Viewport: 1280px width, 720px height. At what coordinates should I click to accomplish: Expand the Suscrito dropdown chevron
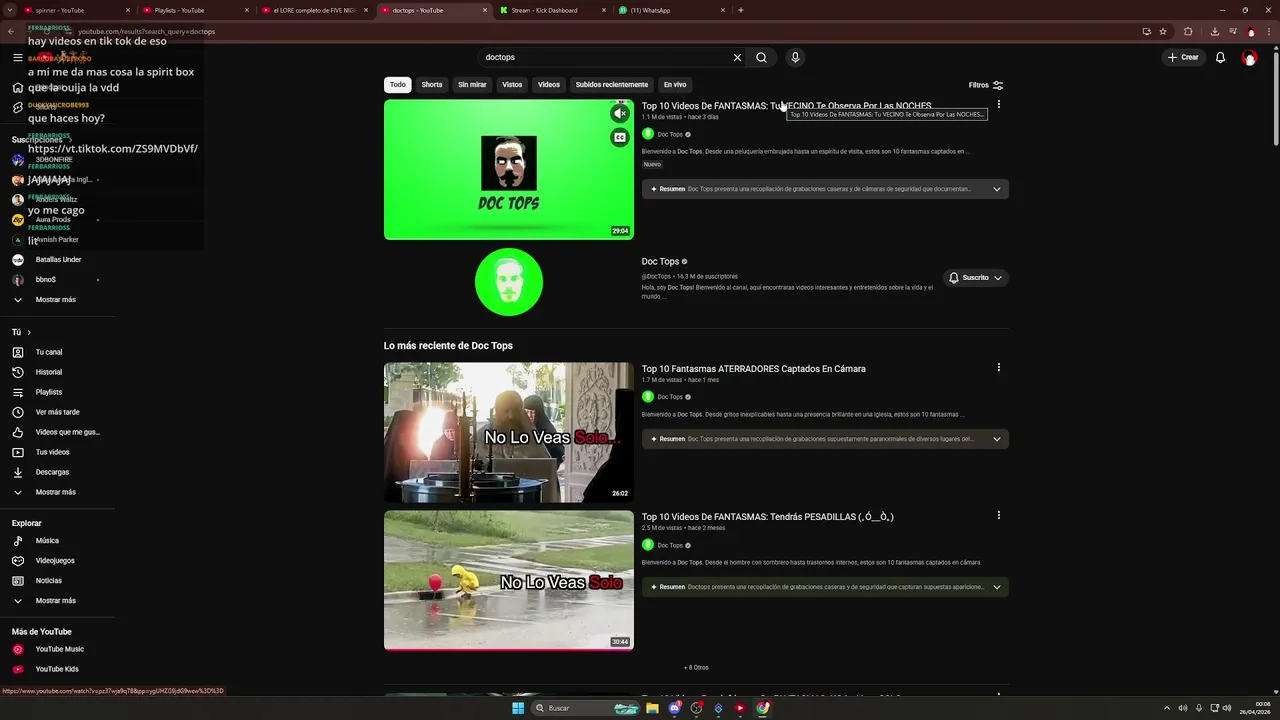pos(997,278)
